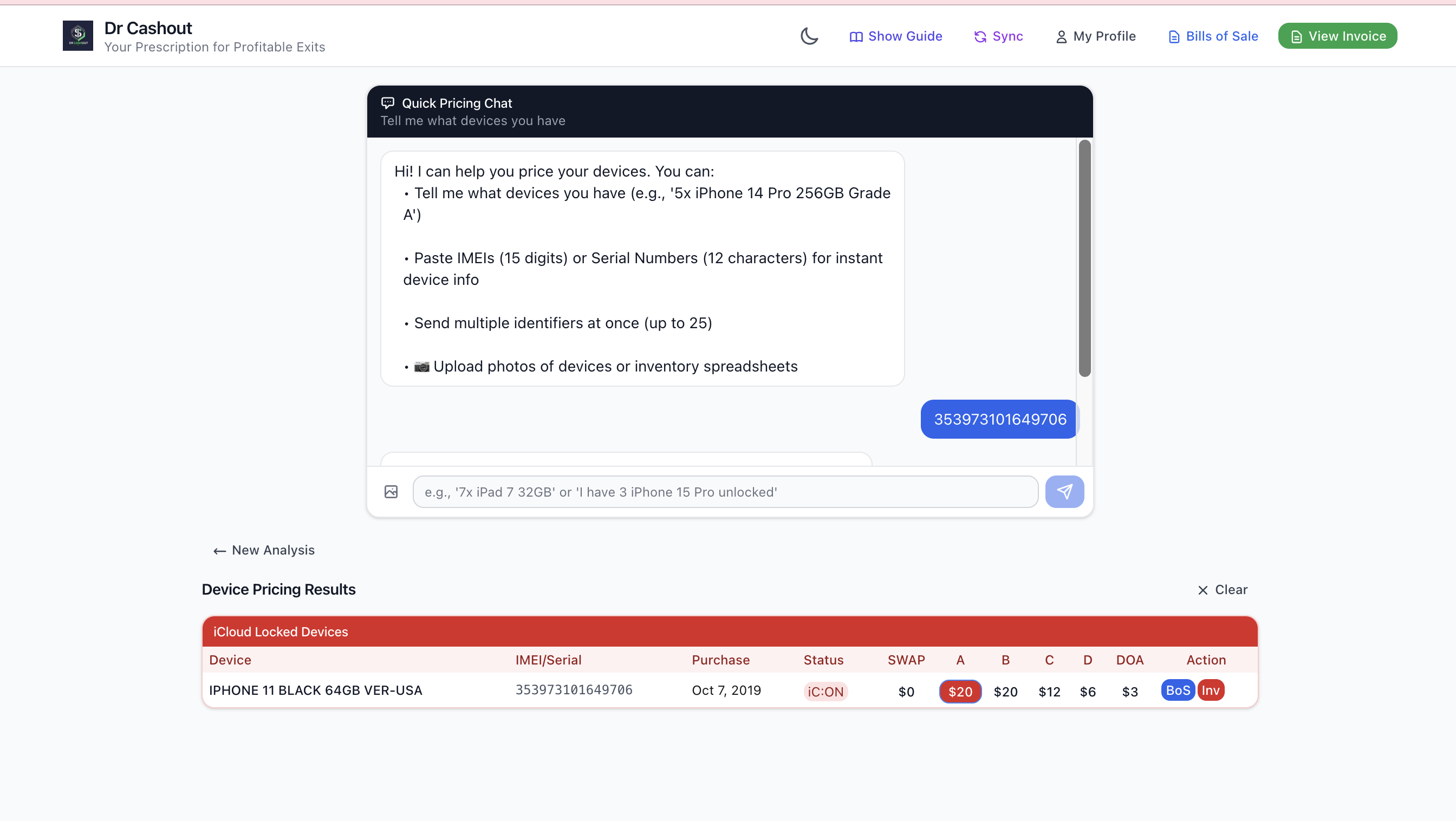The height and width of the screenshot is (821, 1456).
Task: Click the image upload icon in chat
Action: tap(391, 492)
